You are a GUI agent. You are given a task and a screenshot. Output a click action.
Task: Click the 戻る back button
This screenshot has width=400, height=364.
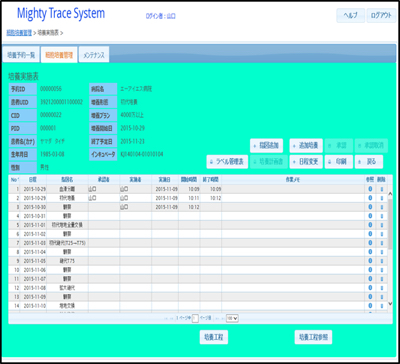[369, 162]
